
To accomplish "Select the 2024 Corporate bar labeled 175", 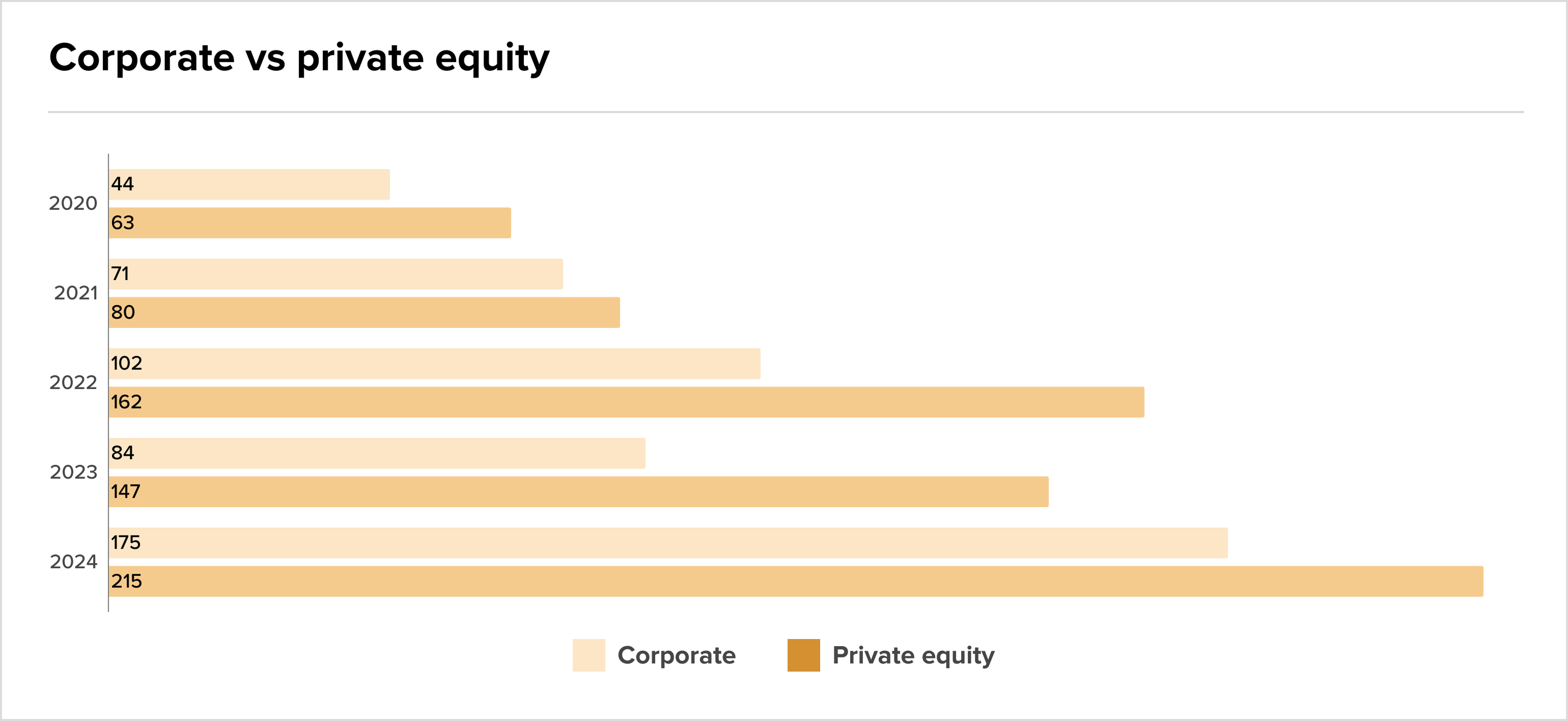I will (668, 543).
